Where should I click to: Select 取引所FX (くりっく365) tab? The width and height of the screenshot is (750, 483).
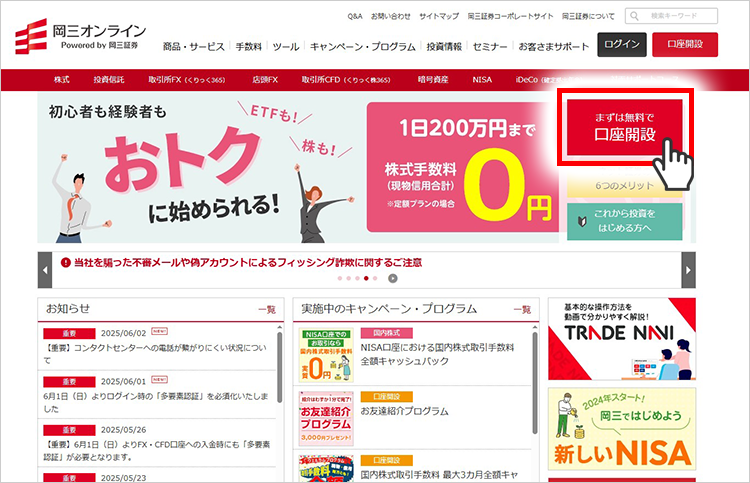coord(187,80)
